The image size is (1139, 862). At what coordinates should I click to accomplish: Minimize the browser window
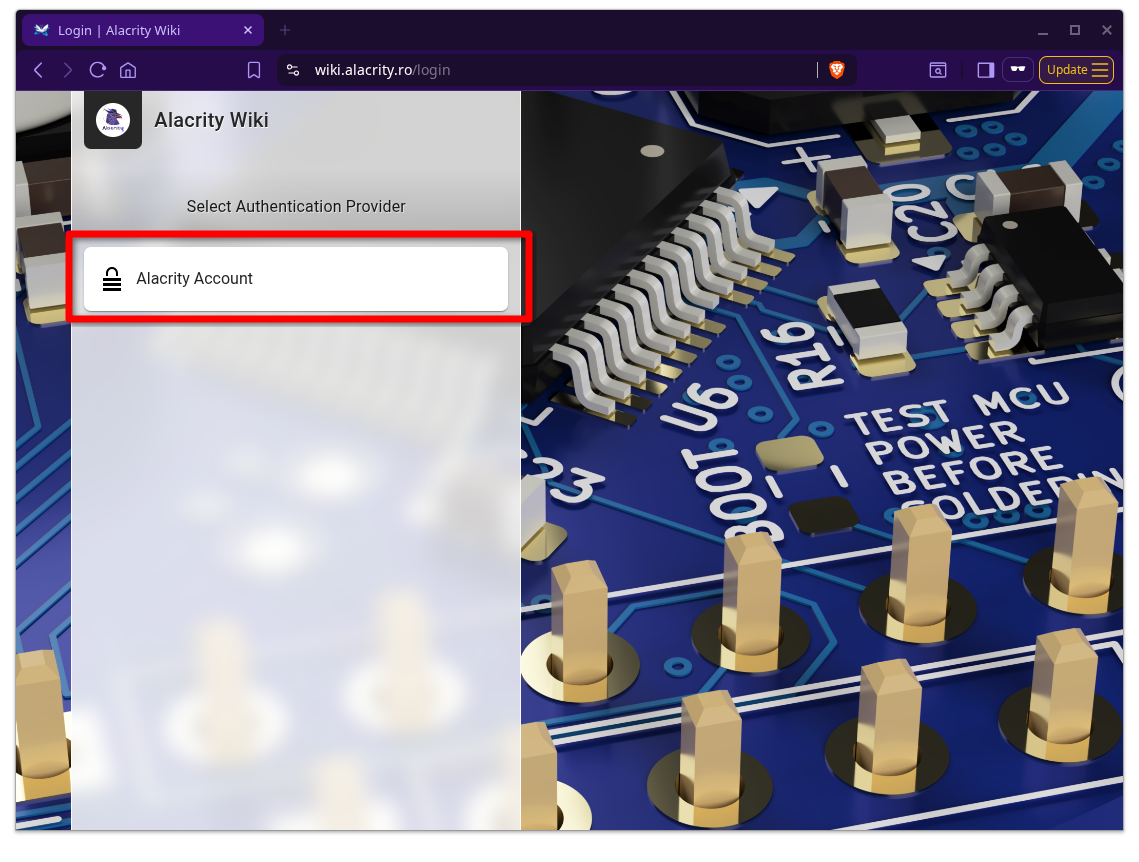point(1042,31)
